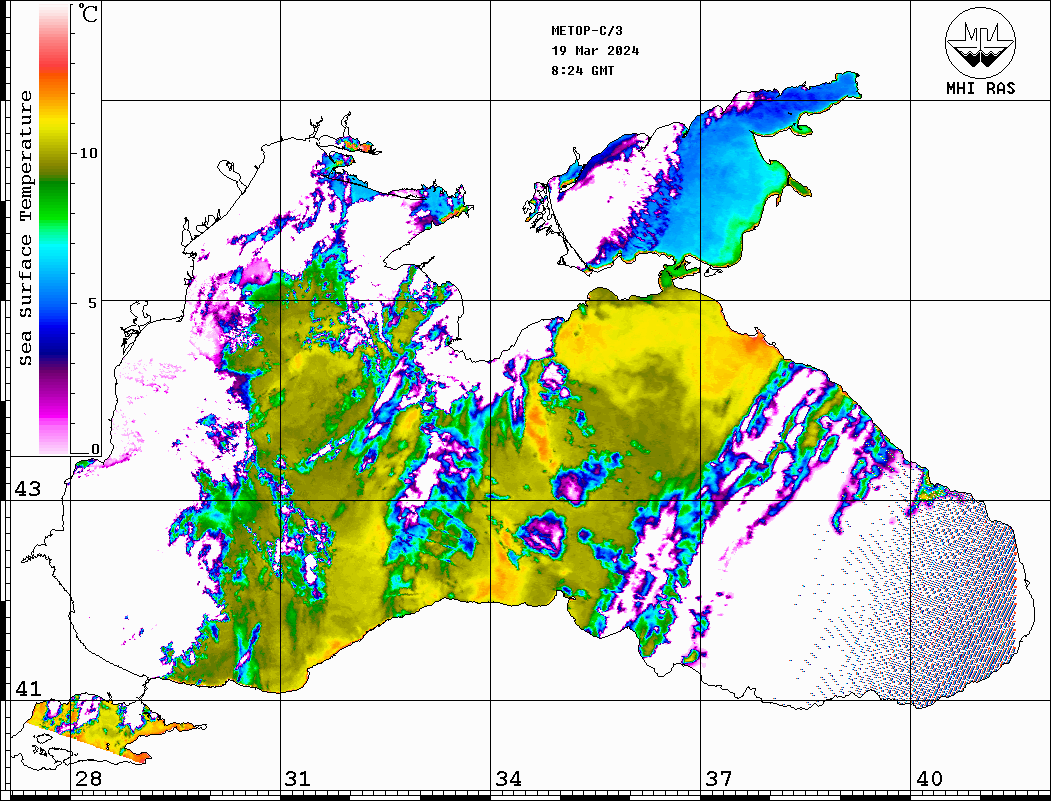Click the '5' tick on temperature scale
The image size is (1051, 801).
click(x=93, y=303)
